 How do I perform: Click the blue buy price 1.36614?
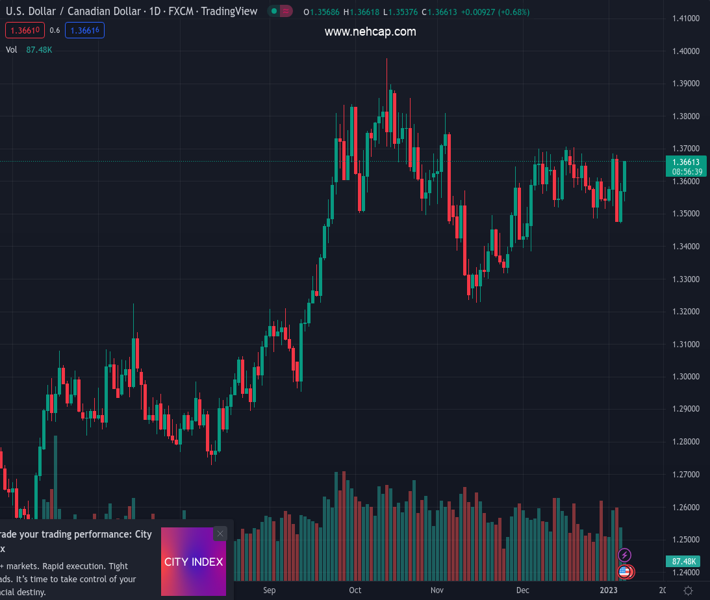tap(84, 31)
